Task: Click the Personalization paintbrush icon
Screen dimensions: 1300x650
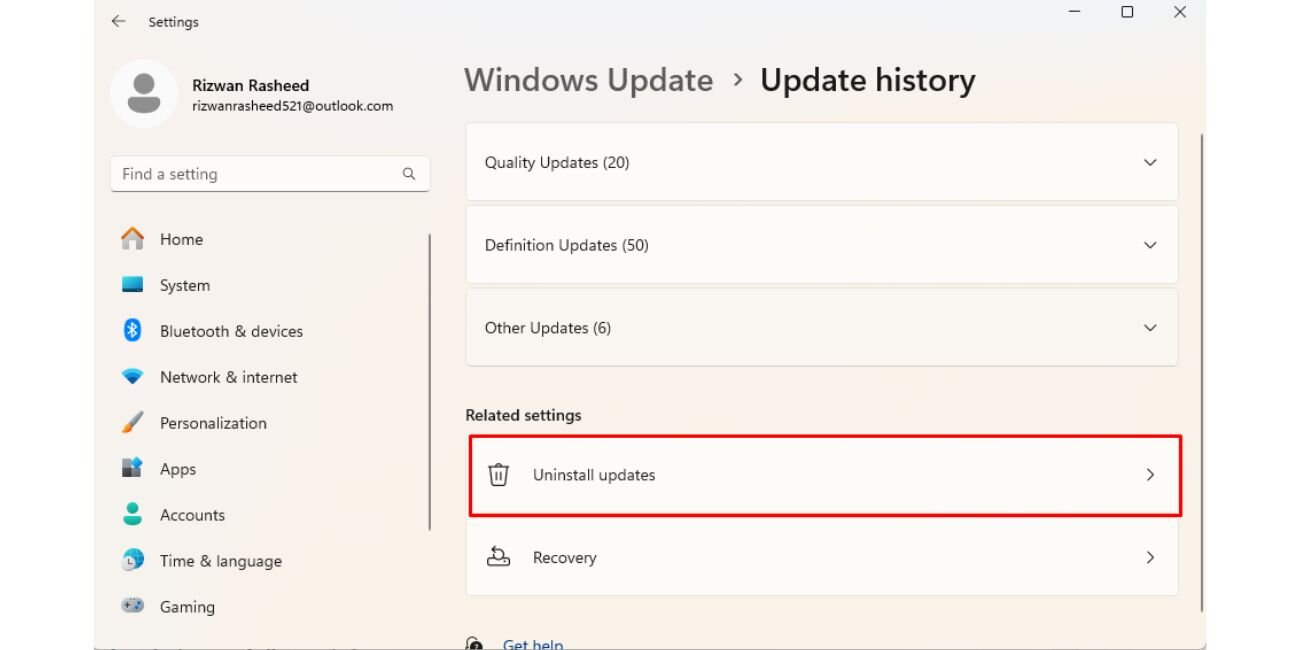Action: (x=132, y=423)
